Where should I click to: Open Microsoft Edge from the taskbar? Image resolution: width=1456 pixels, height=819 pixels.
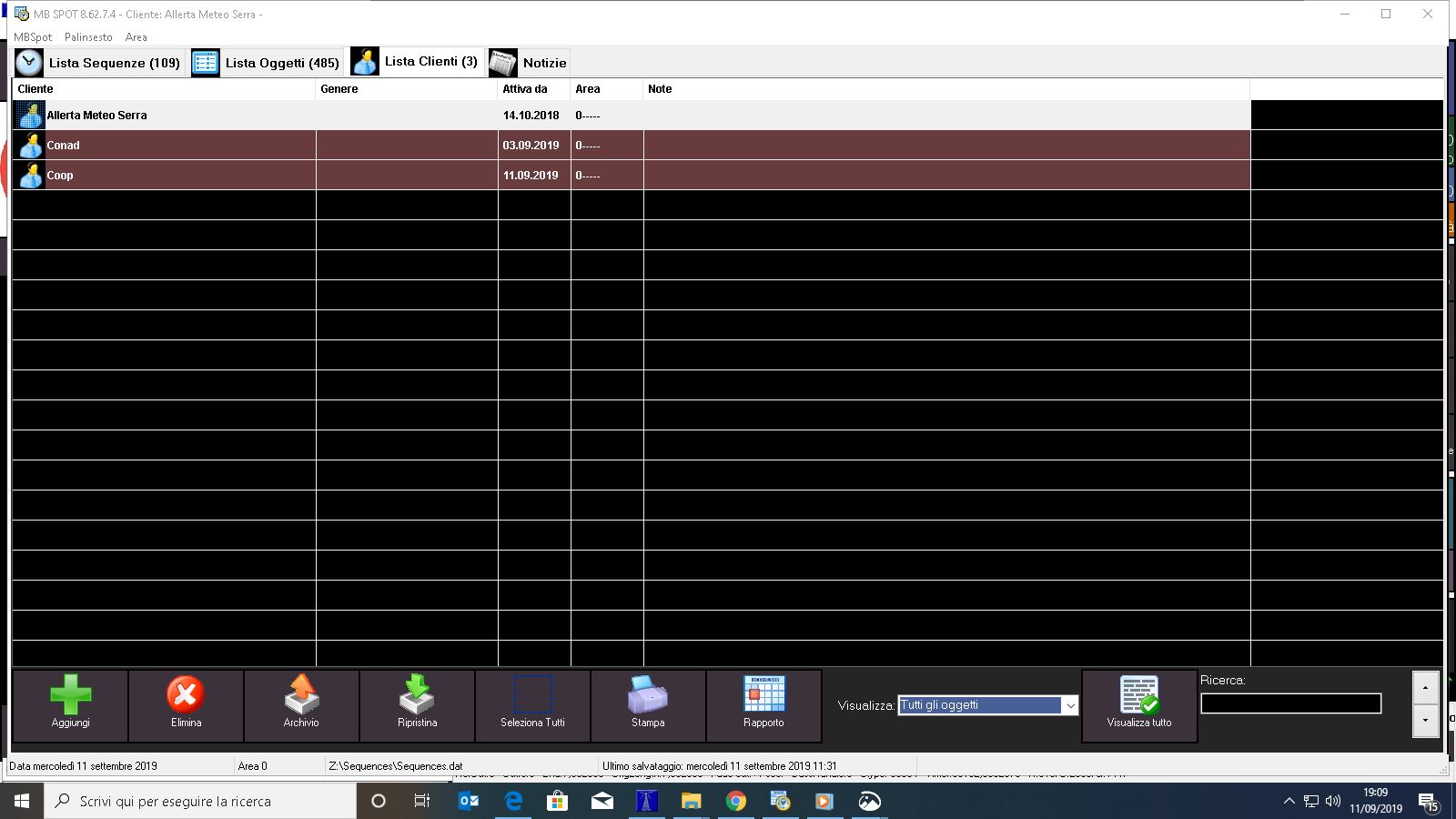coord(513,801)
